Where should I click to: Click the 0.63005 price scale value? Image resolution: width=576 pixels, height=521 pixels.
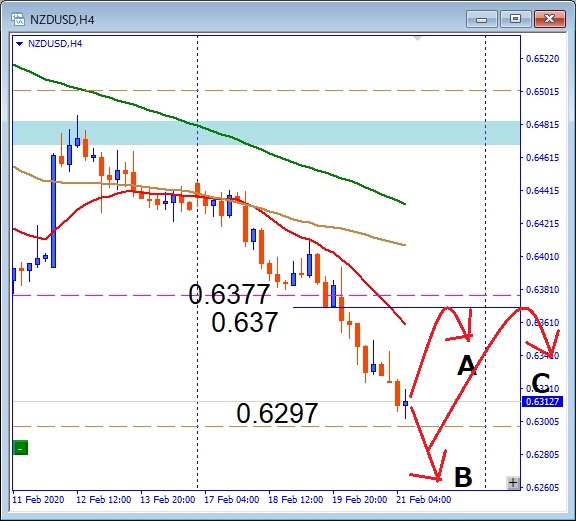pos(543,421)
